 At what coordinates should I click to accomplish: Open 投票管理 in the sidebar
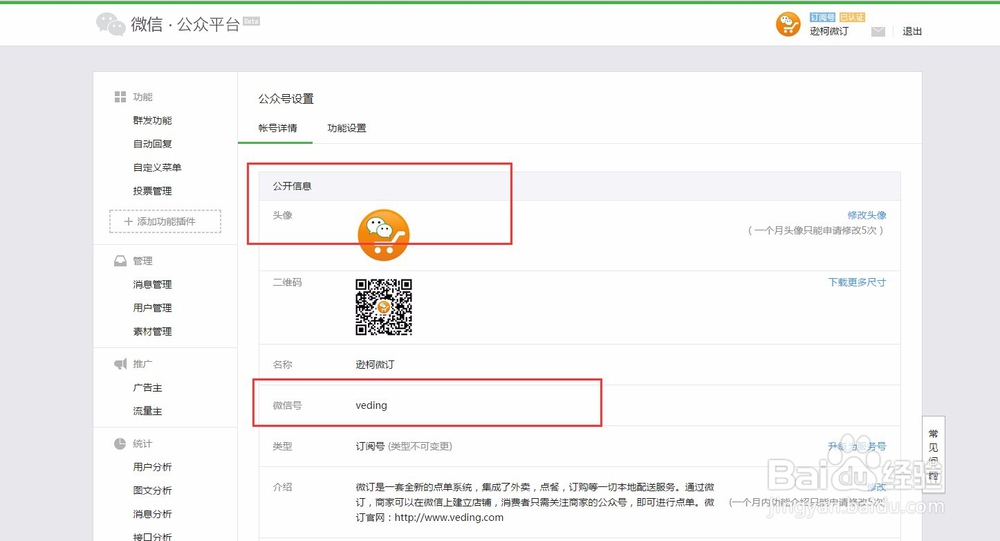152,191
